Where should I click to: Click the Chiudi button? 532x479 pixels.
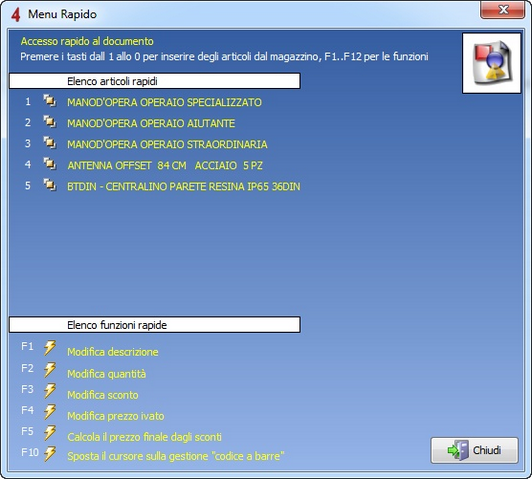pos(474,450)
